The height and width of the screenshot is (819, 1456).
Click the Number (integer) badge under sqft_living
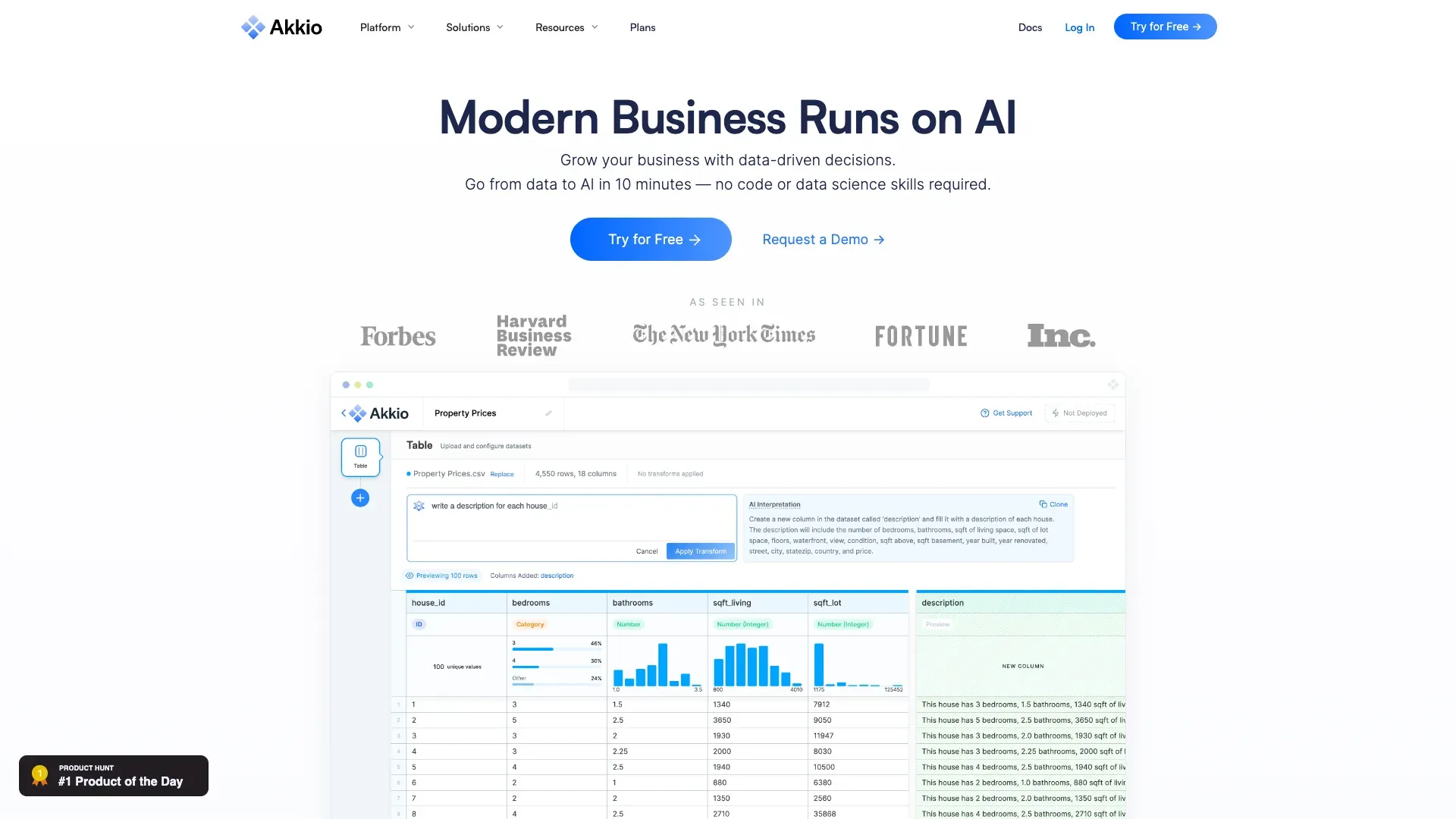(743, 625)
